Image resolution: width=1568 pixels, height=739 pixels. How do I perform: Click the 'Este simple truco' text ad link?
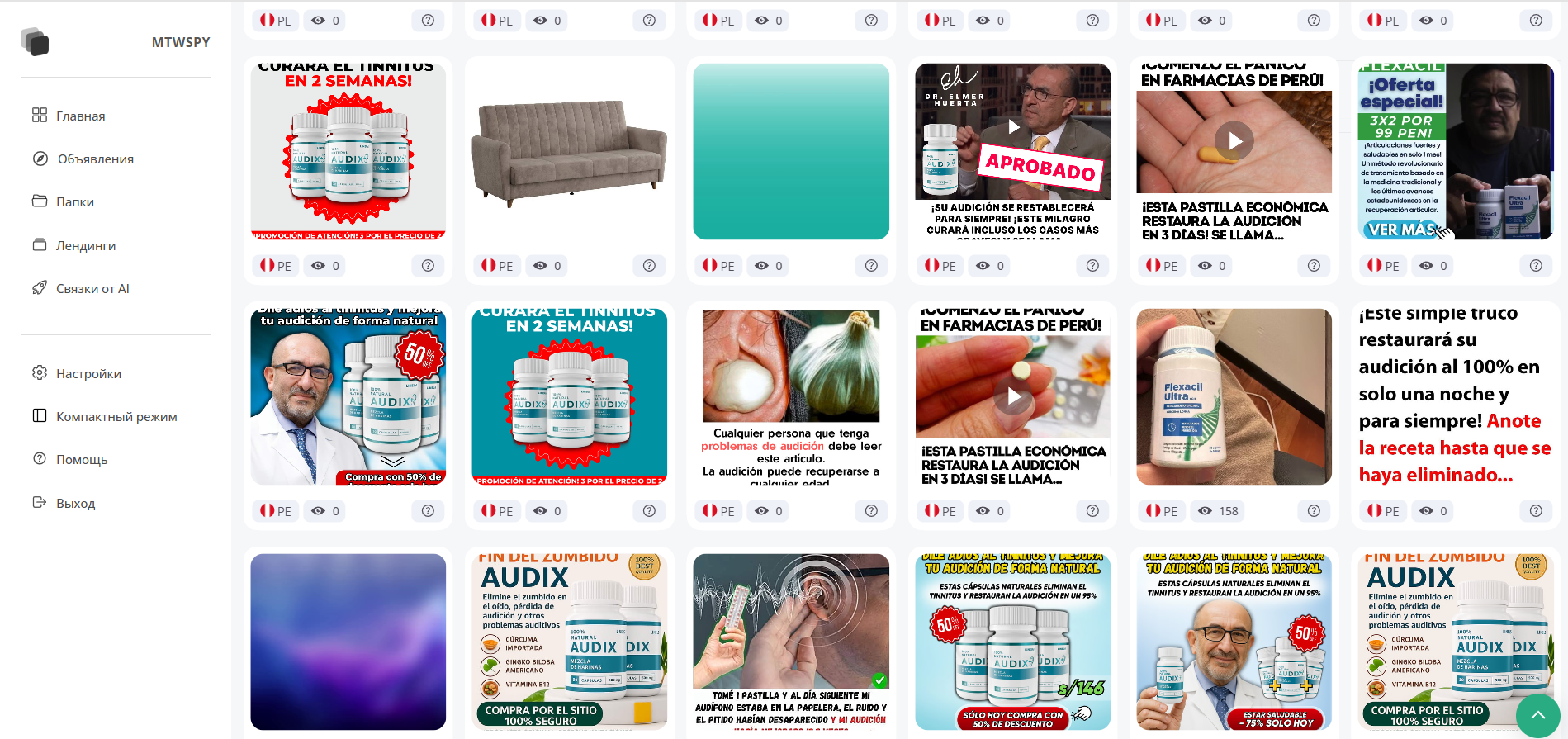point(1455,394)
